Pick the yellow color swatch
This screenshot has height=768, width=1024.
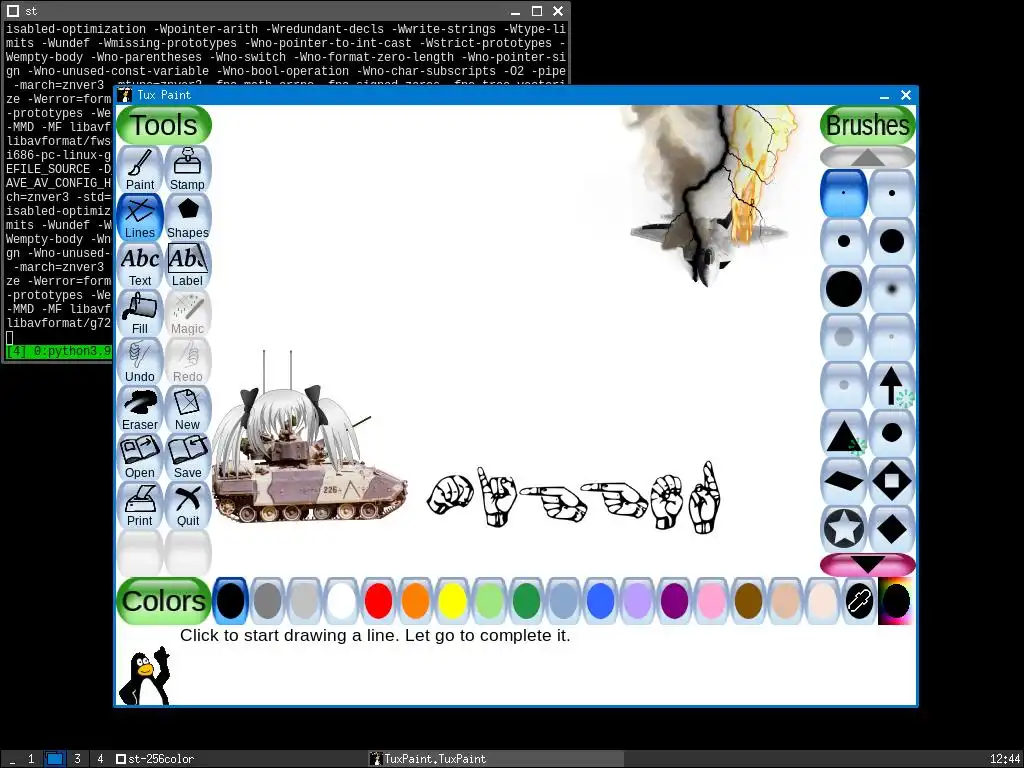(452, 601)
